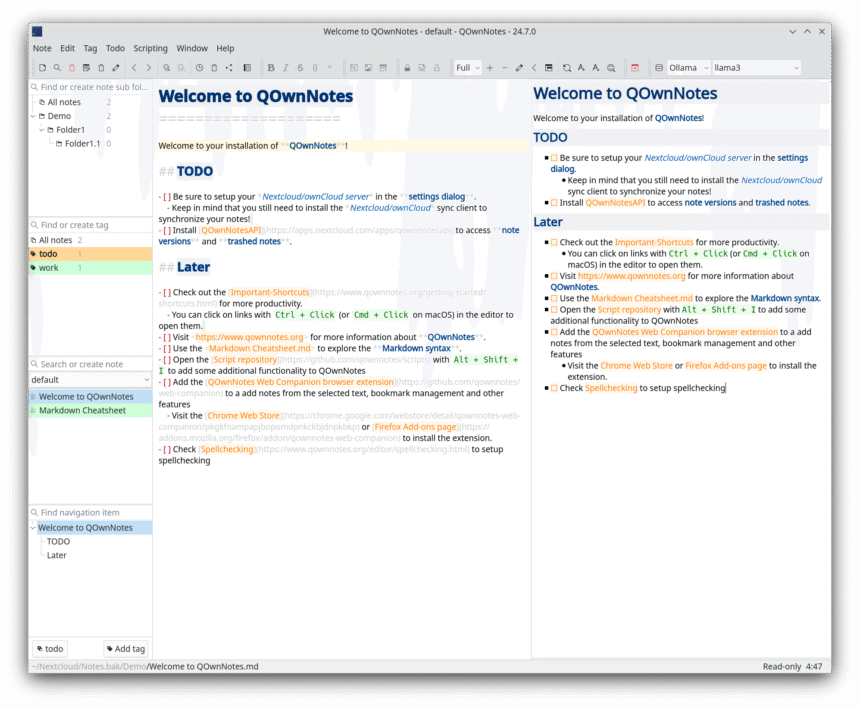
Task: Apply Italic formatting
Action: (285, 68)
